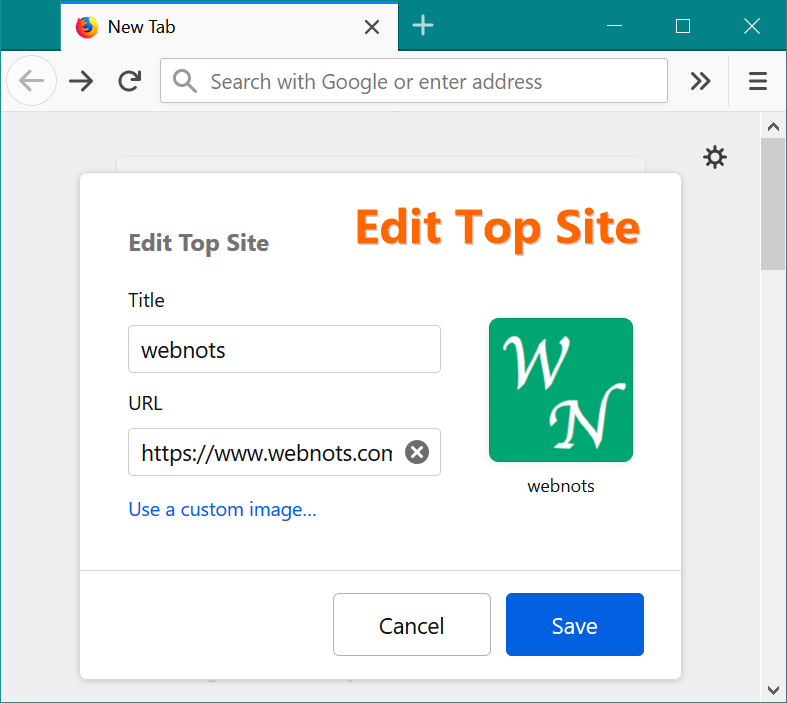Save the edited top site
The width and height of the screenshot is (787, 703).
[x=574, y=625]
